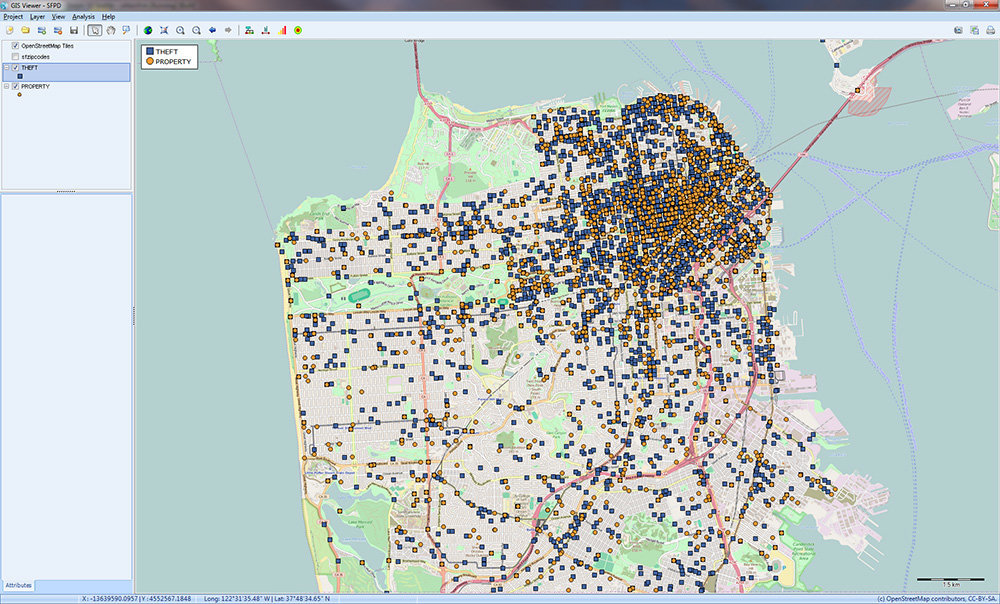Enable the sfzipcodes layer checkbox
Screen dimensions: 1000x604
[x=15, y=57]
